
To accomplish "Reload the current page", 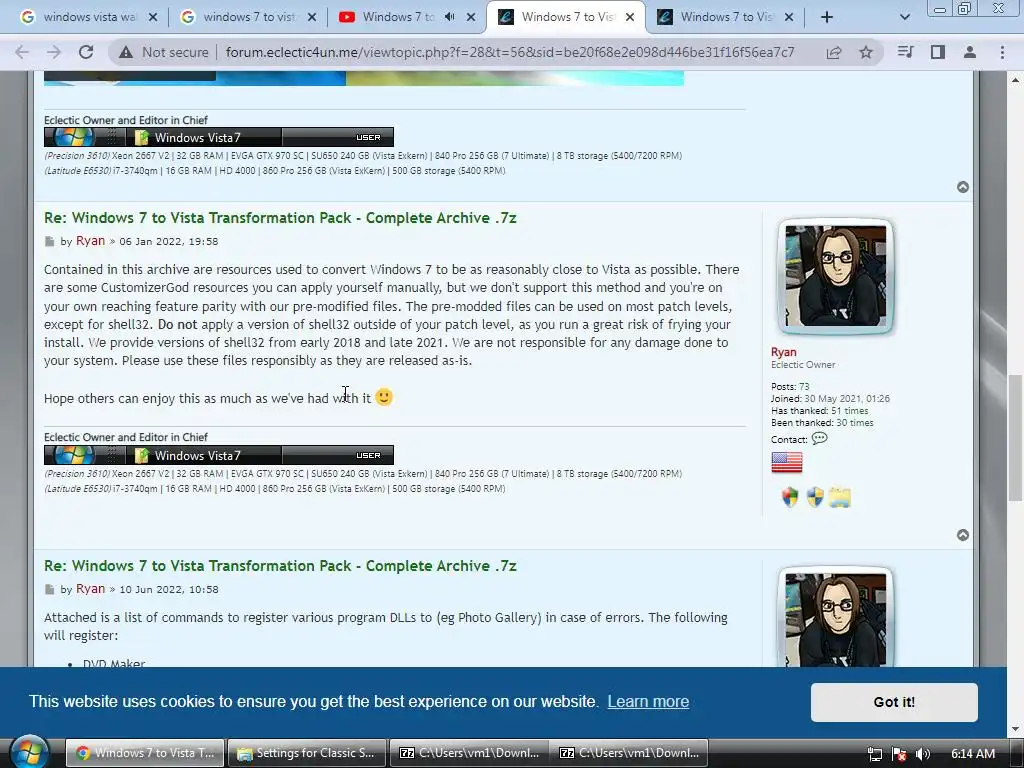I will tap(86, 52).
